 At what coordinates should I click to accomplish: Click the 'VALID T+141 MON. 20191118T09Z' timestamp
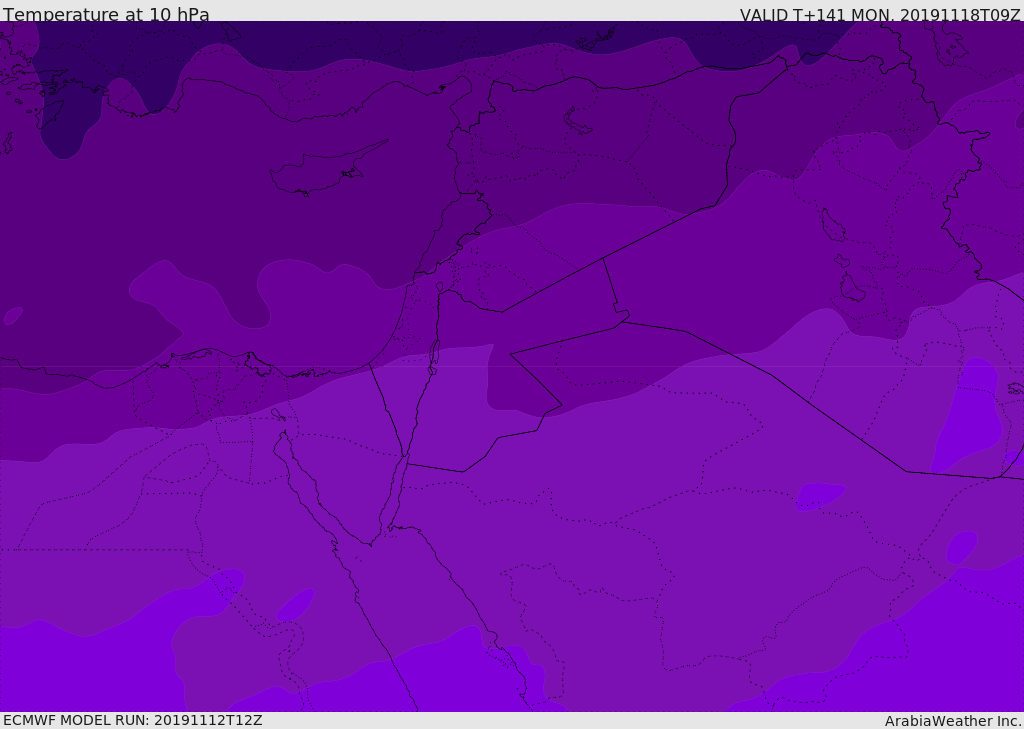pyautogui.click(x=880, y=14)
